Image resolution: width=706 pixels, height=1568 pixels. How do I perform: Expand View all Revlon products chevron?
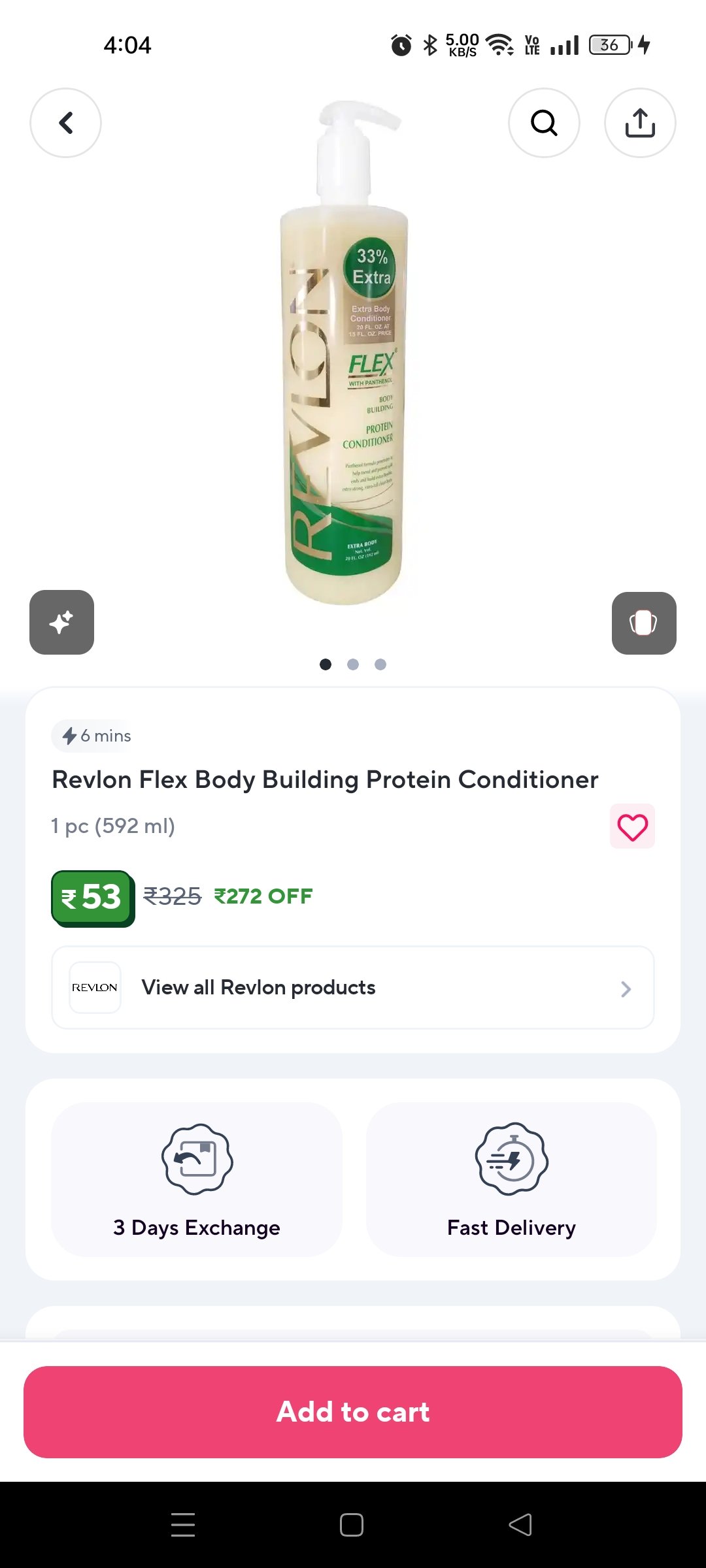(x=626, y=988)
